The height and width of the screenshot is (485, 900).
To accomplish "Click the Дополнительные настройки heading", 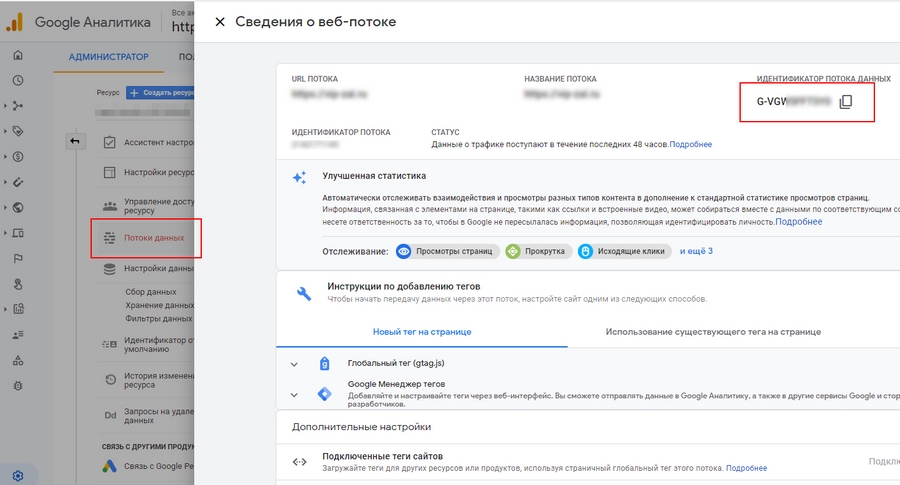I will [x=361, y=427].
